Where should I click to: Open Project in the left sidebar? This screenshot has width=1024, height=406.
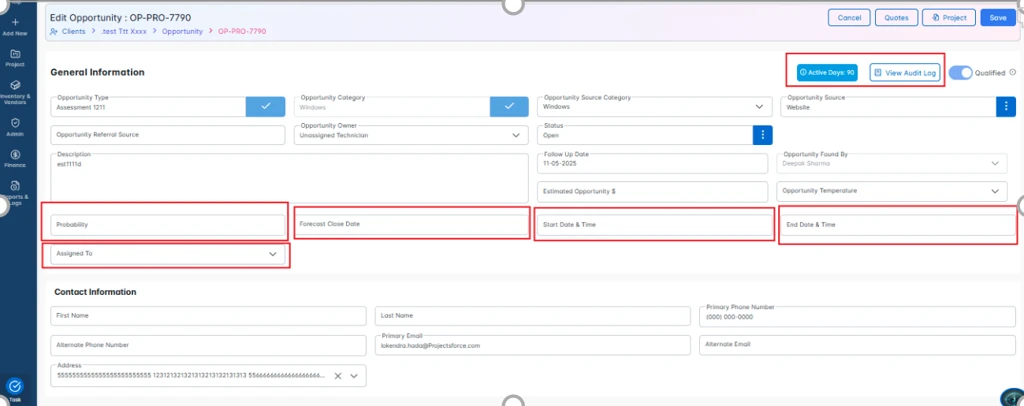(15, 57)
